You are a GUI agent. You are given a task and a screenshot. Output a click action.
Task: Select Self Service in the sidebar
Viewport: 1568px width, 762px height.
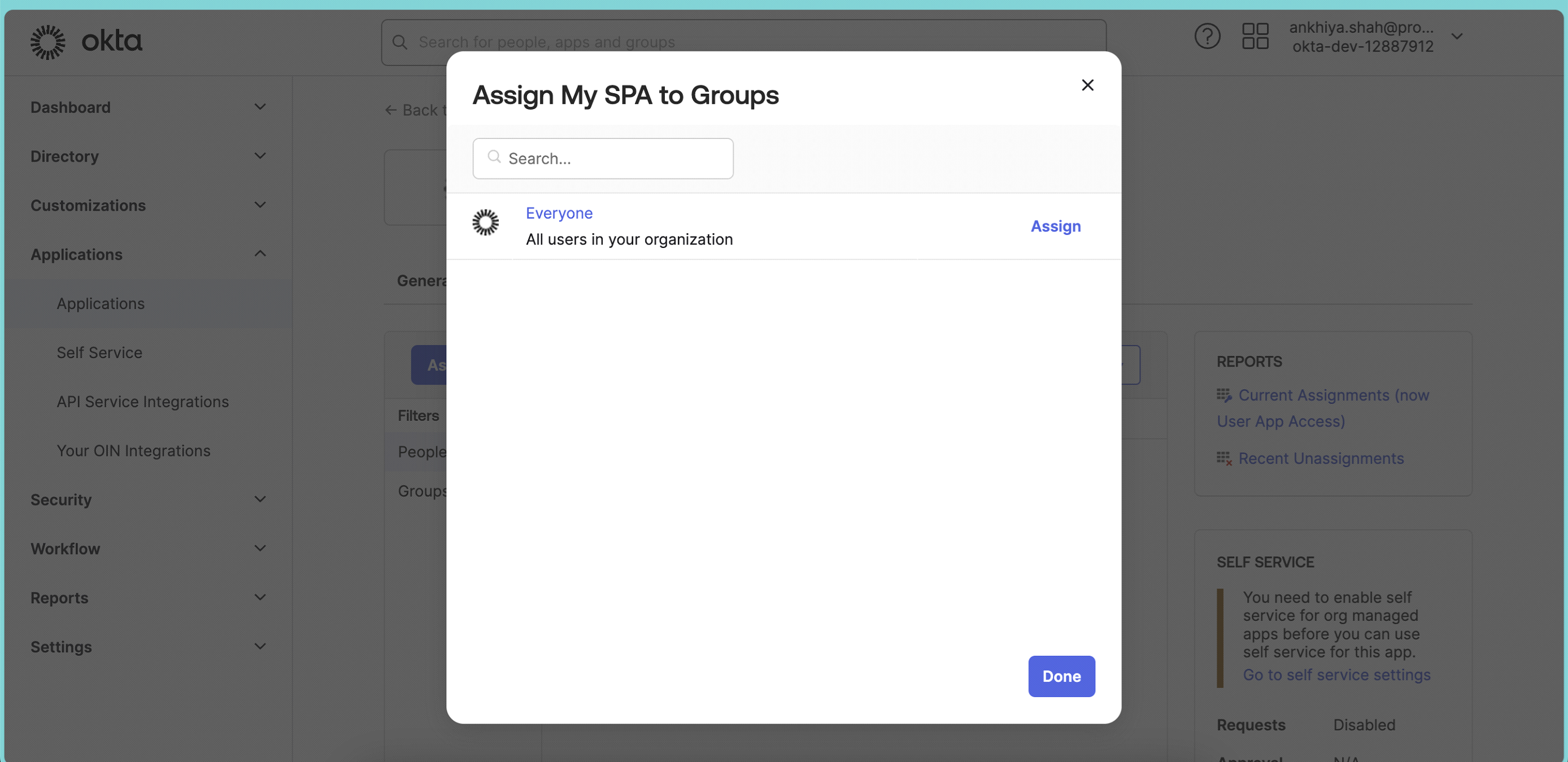(x=99, y=352)
